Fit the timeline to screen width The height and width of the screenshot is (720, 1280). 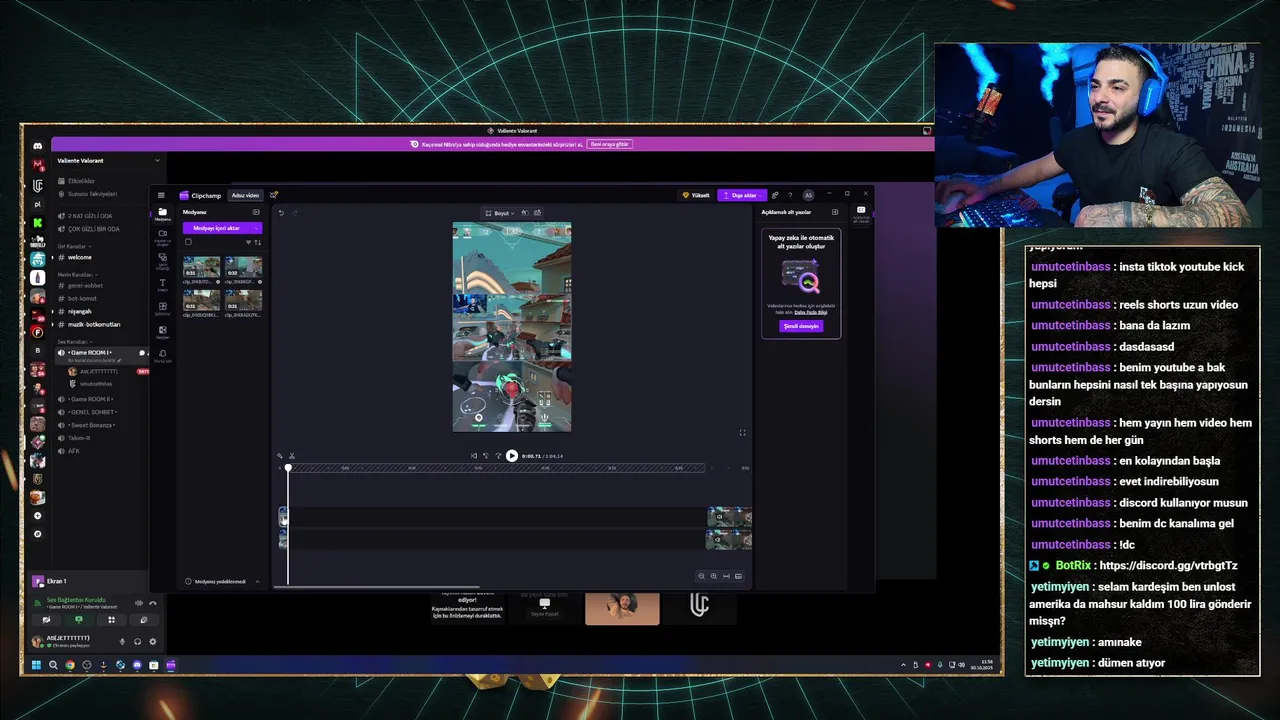726,576
